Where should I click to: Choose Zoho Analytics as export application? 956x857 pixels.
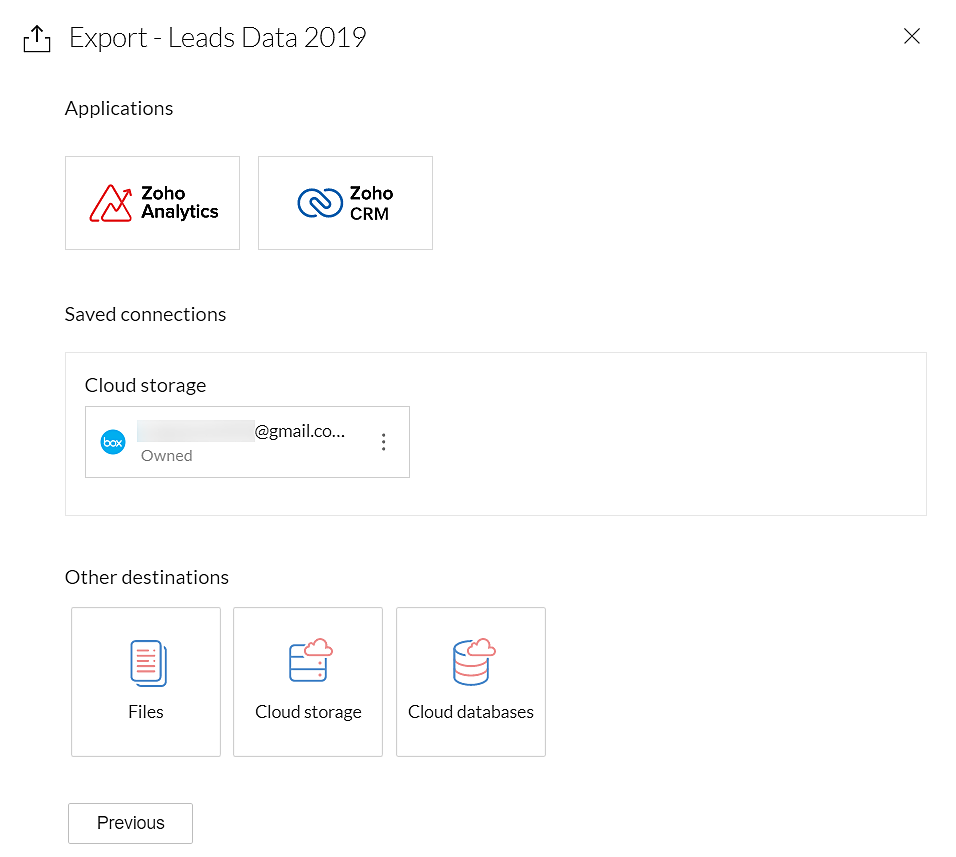click(x=152, y=203)
